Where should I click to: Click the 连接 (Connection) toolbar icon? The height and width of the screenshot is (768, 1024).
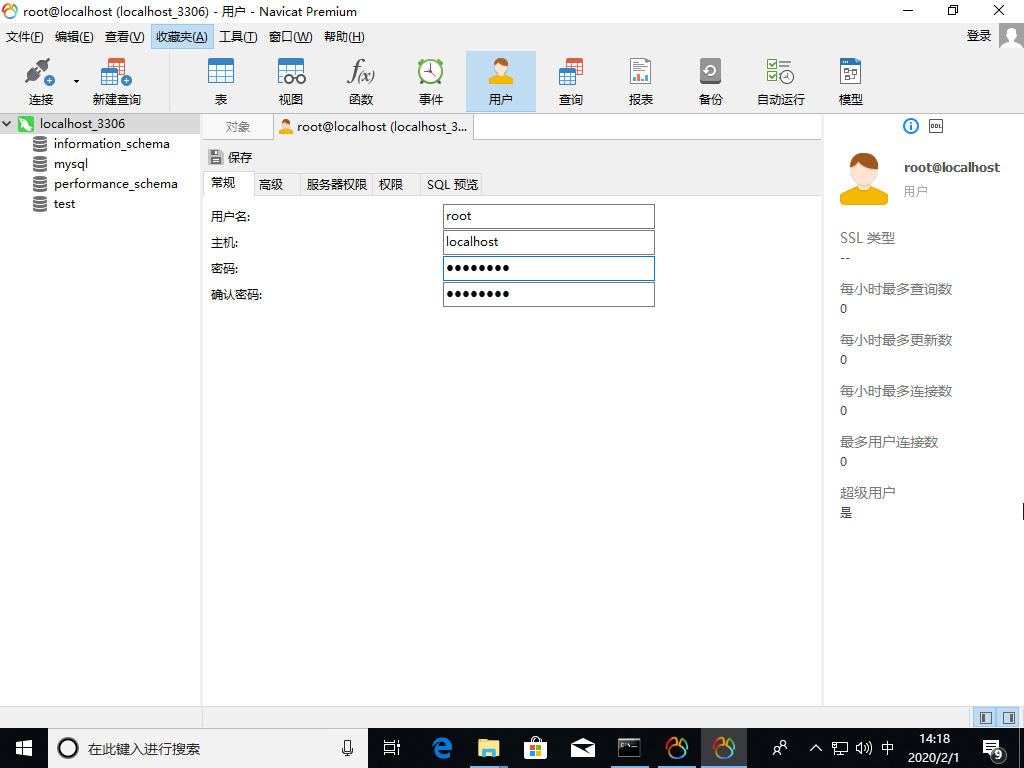point(40,82)
